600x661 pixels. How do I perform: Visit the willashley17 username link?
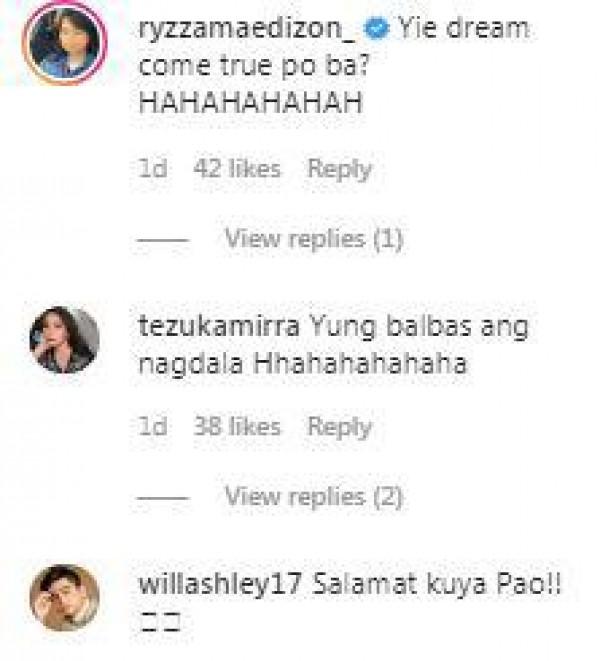tap(220, 585)
